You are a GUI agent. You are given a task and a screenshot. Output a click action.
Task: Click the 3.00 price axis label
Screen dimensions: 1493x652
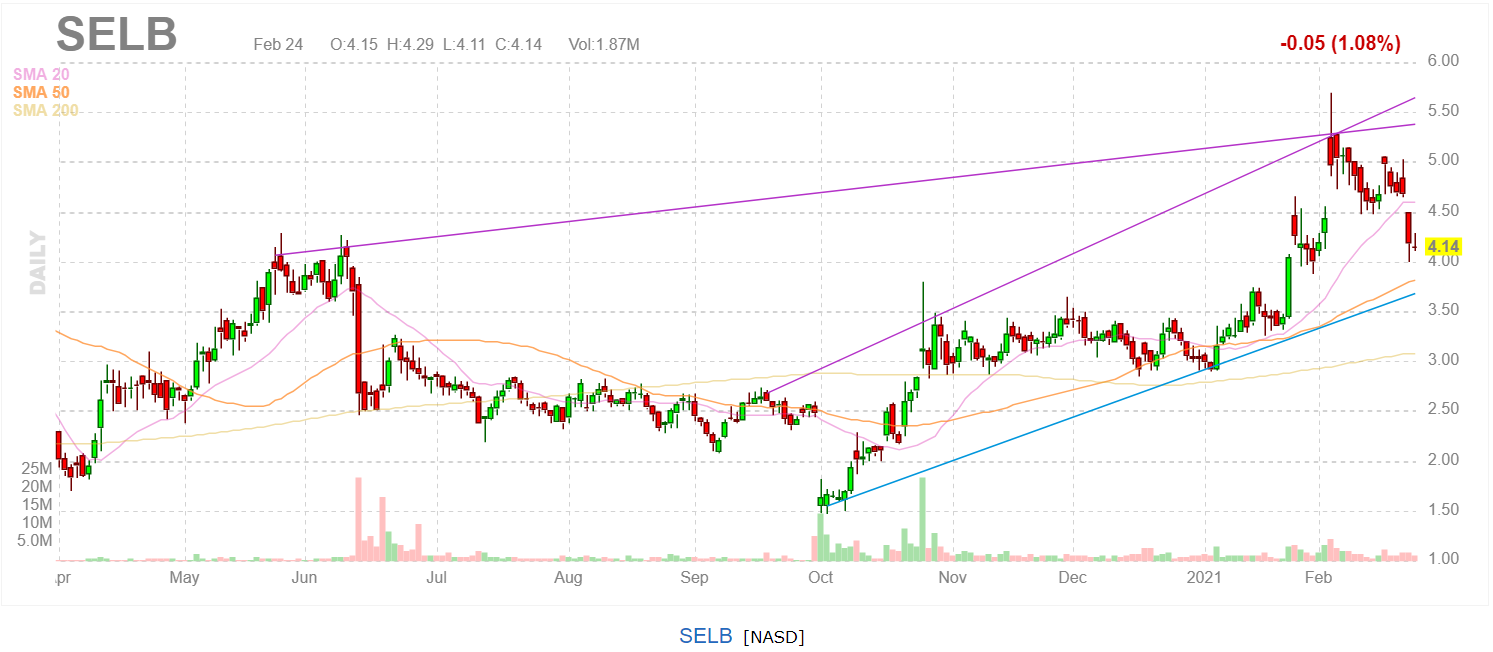[x=1443, y=360]
